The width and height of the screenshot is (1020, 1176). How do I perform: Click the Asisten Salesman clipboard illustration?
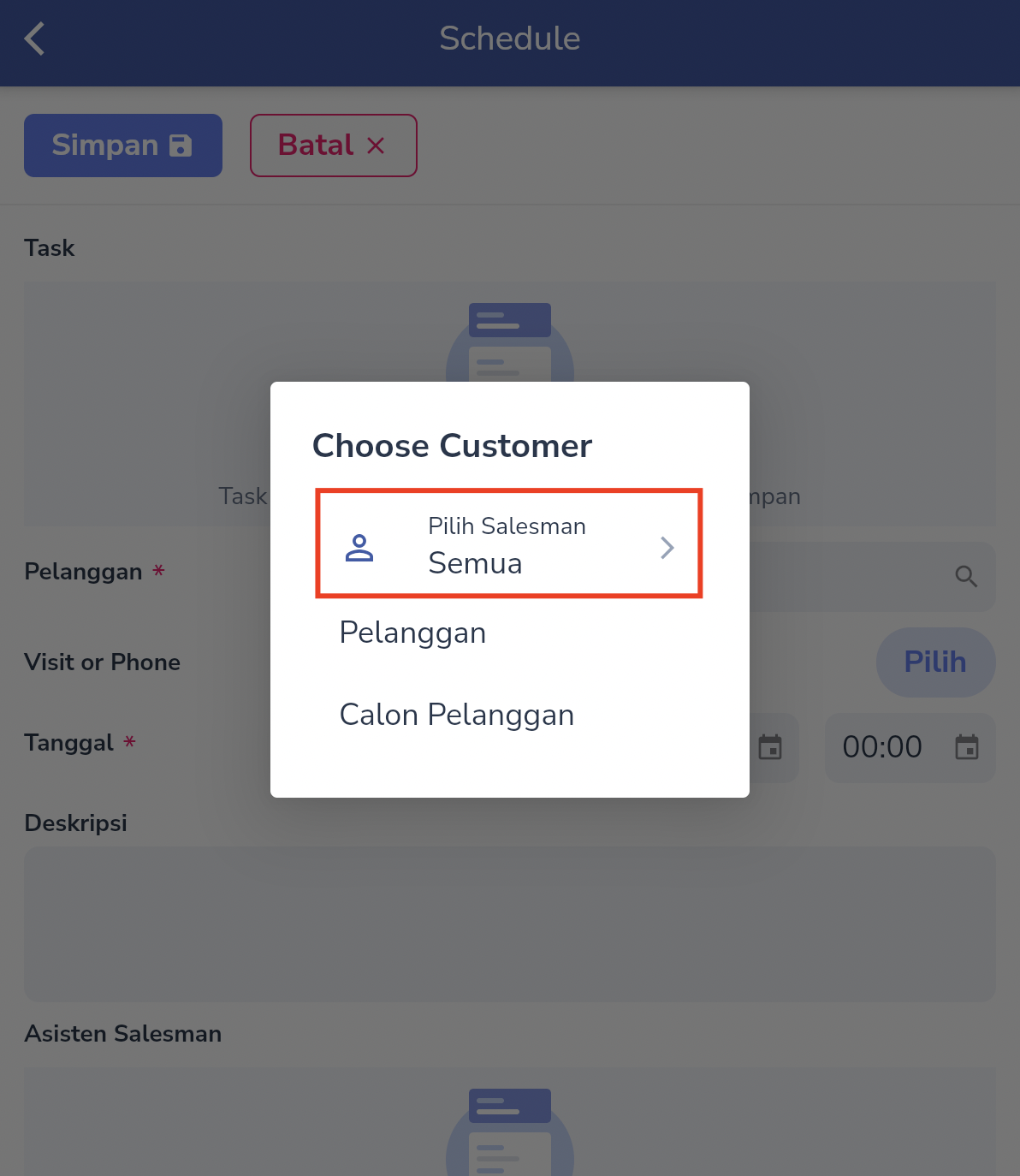(x=510, y=1131)
